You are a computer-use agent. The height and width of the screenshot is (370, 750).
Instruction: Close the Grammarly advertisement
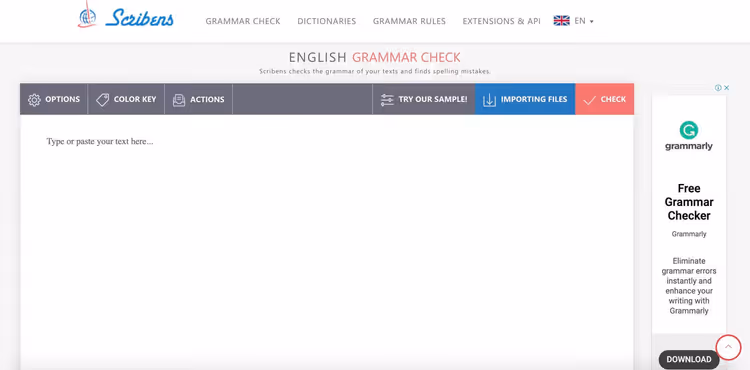[726, 87]
